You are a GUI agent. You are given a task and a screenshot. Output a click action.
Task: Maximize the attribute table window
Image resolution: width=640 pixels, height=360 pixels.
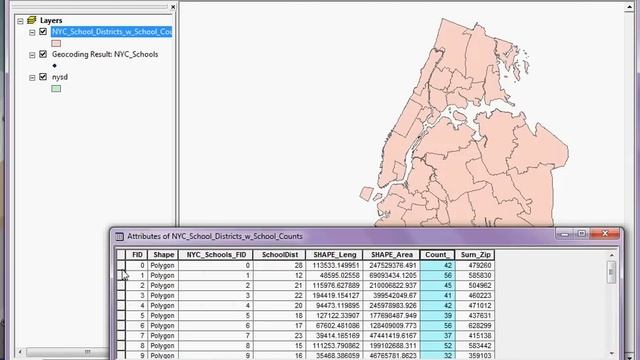[582, 234]
